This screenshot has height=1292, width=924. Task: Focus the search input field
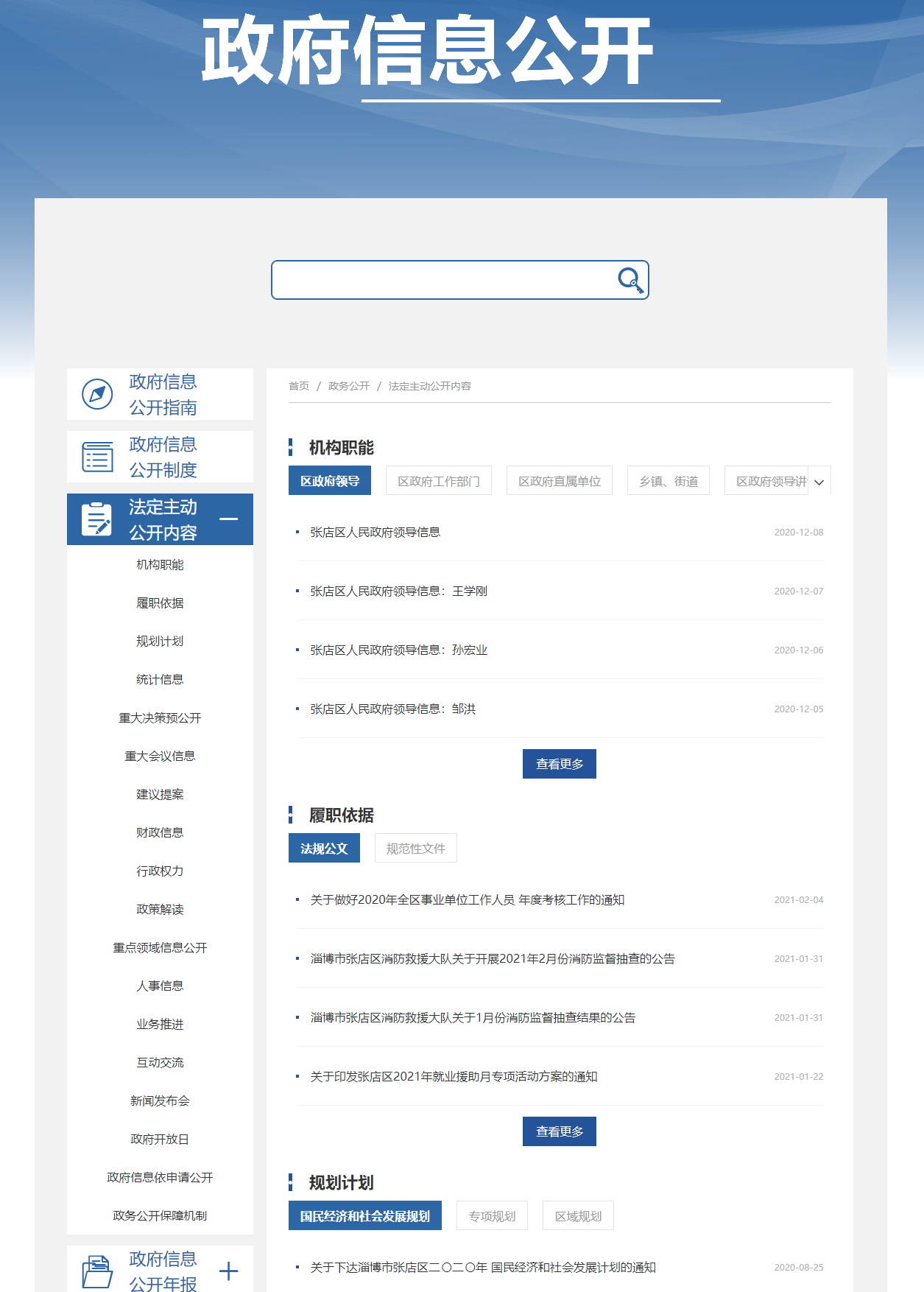(442, 281)
